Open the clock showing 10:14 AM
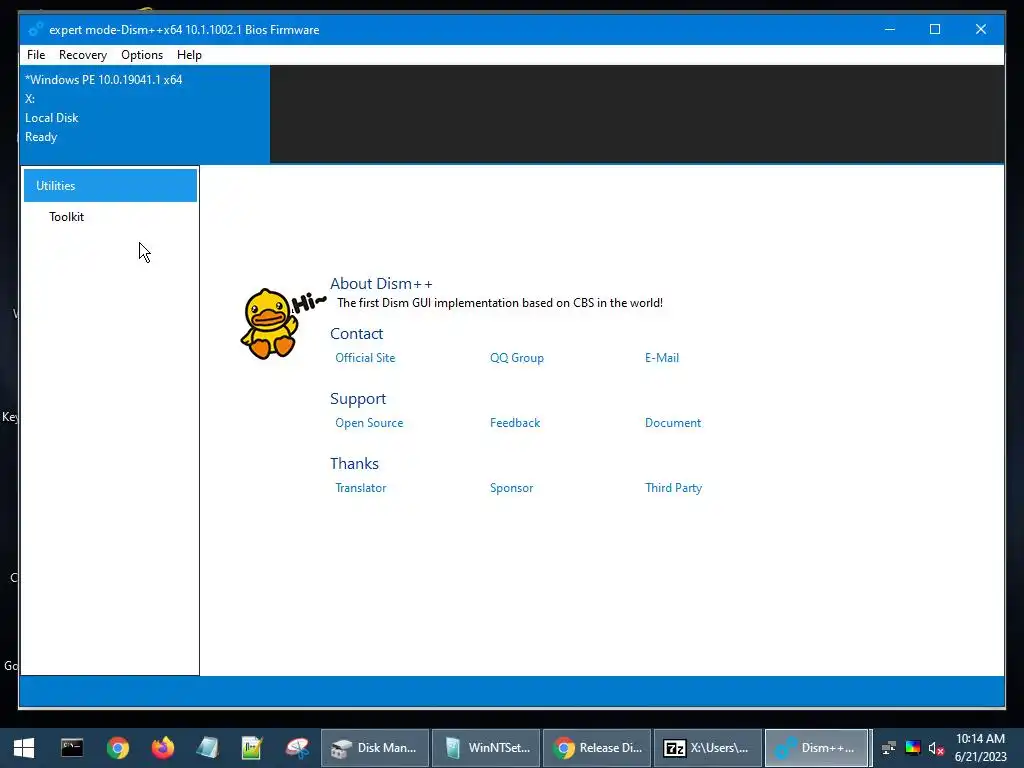The height and width of the screenshot is (768, 1024). coord(980,748)
